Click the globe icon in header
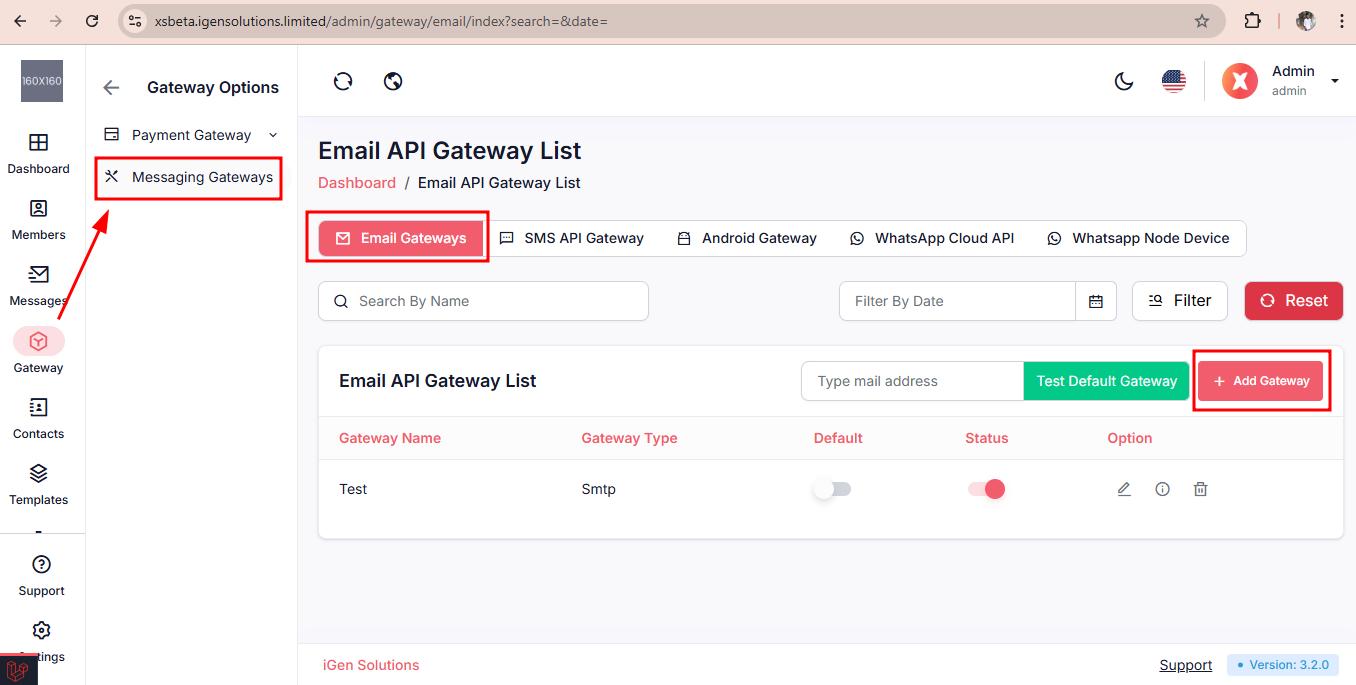The width and height of the screenshot is (1356, 685). pyautogui.click(x=393, y=81)
